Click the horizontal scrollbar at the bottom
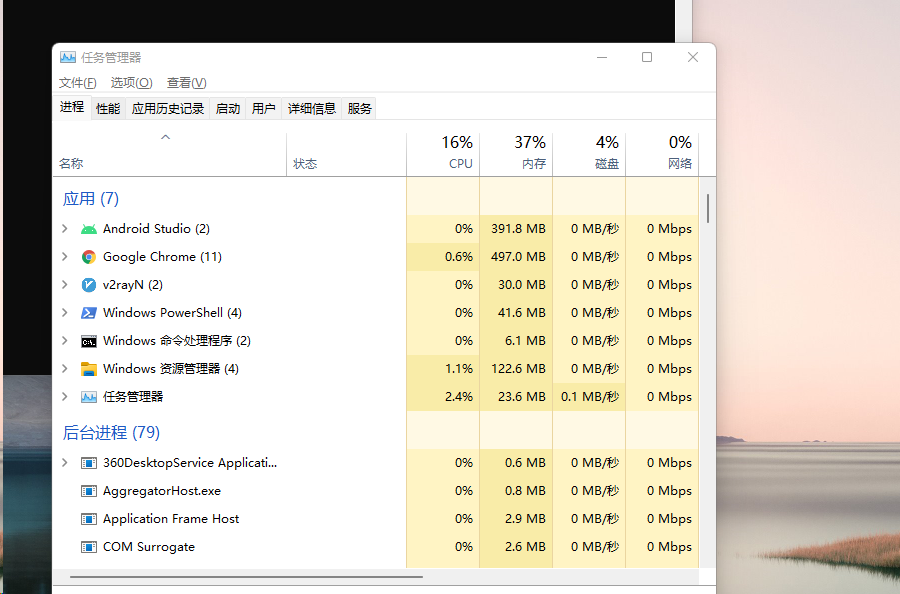Screen dimensions: 900x594 click(246, 577)
